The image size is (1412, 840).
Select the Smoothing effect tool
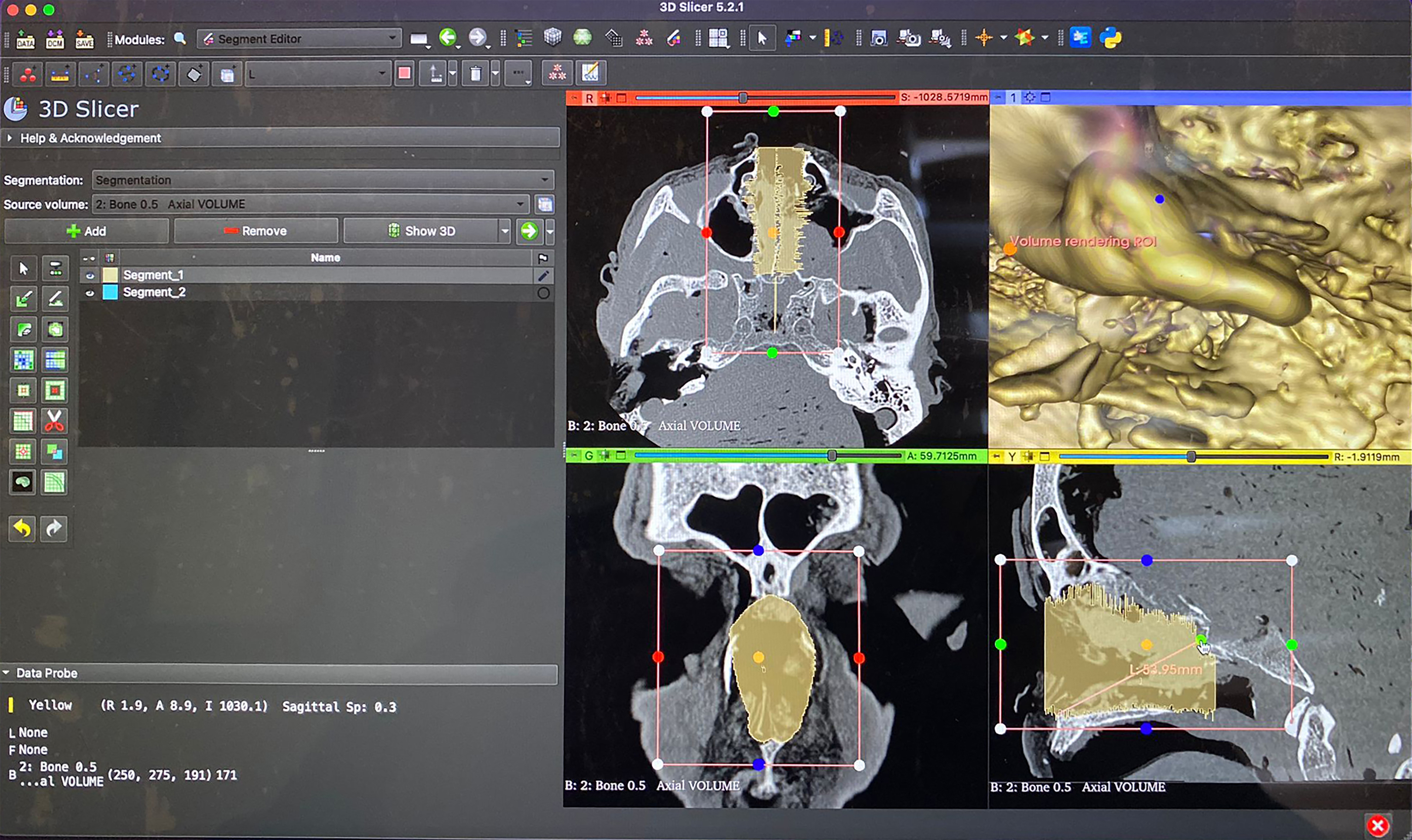pos(24,421)
